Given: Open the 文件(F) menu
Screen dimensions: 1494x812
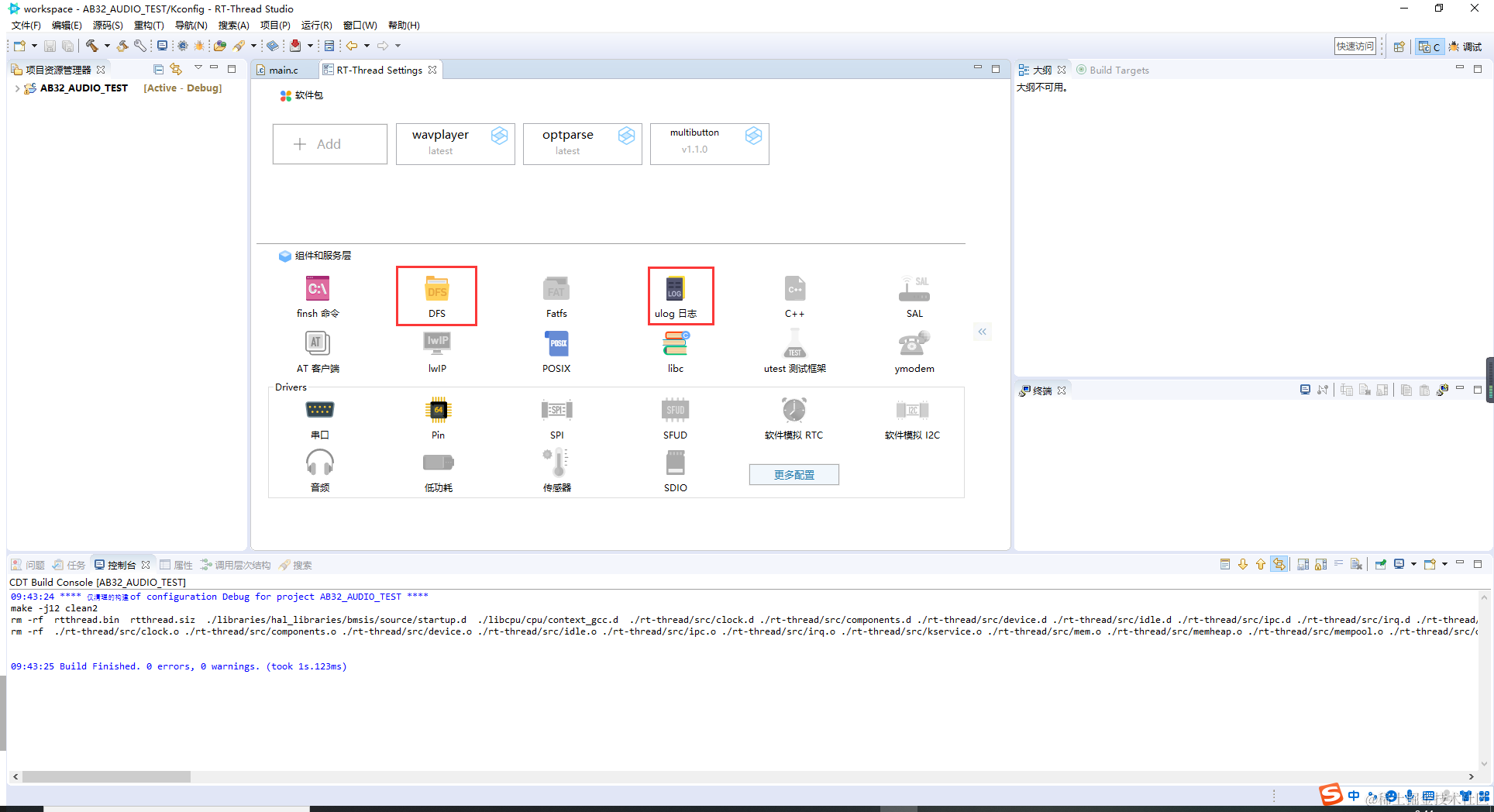Looking at the screenshot, I should (x=26, y=25).
